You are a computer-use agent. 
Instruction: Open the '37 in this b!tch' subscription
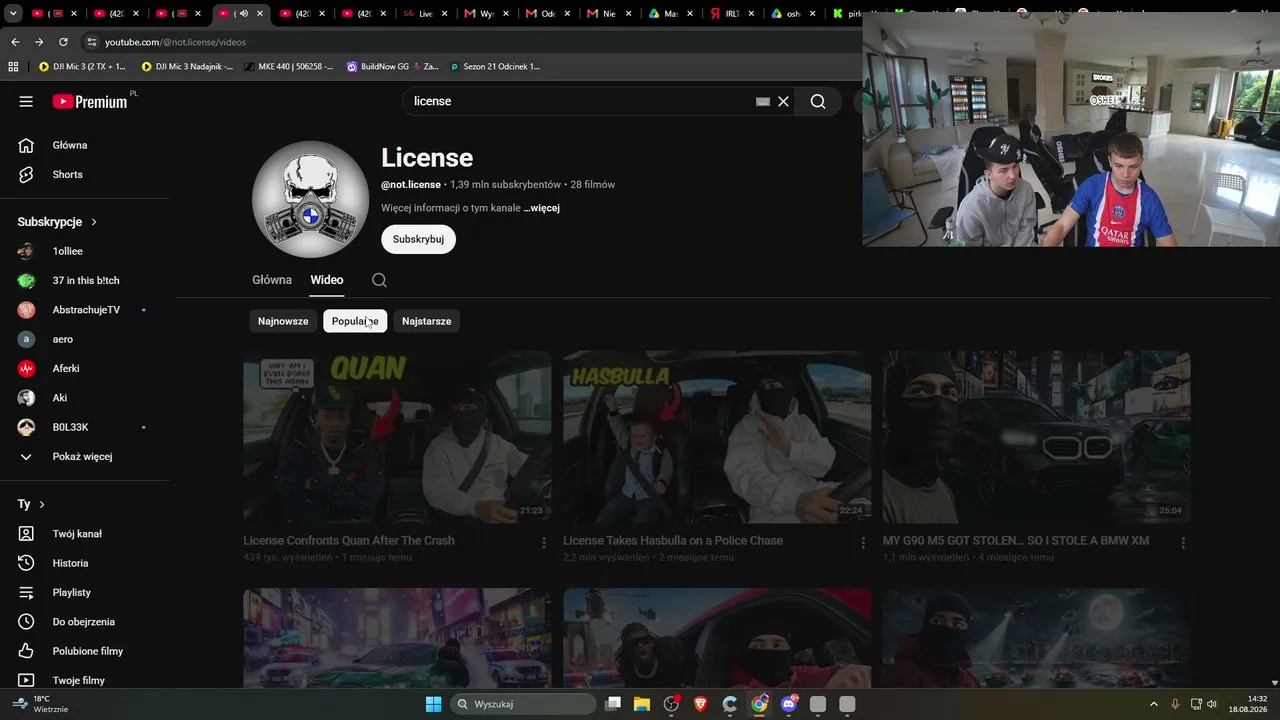pos(84,280)
